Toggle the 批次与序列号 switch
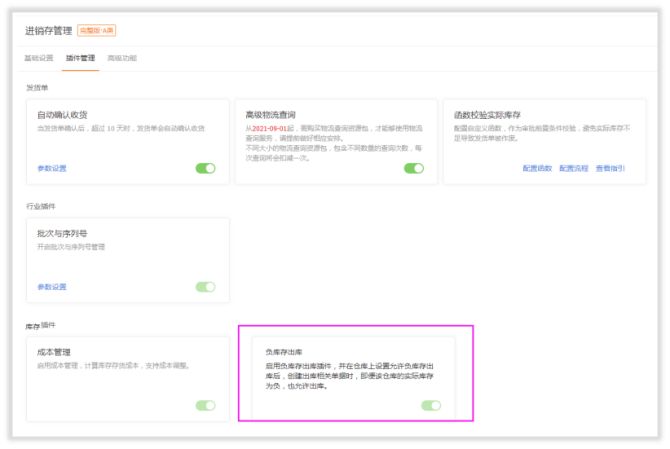The height and width of the screenshot is (449, 670). 205,287
